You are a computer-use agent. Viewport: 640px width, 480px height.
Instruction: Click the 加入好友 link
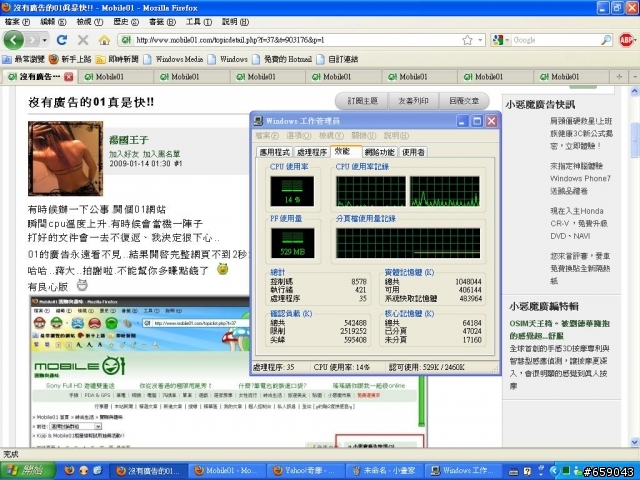pyautogui.click(x=123, y=154)
